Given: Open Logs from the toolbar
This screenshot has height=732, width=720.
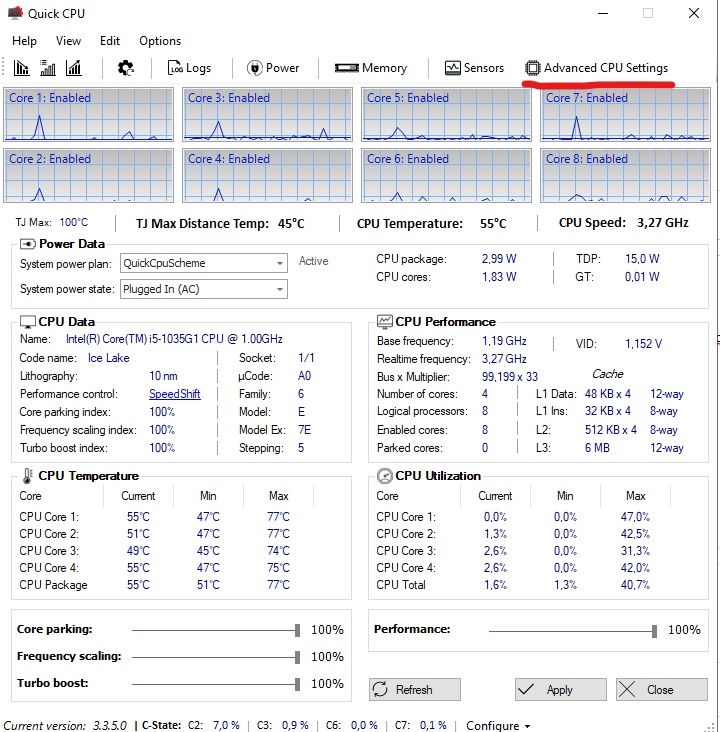Looking at the screenshot, I should coord(189,68).
